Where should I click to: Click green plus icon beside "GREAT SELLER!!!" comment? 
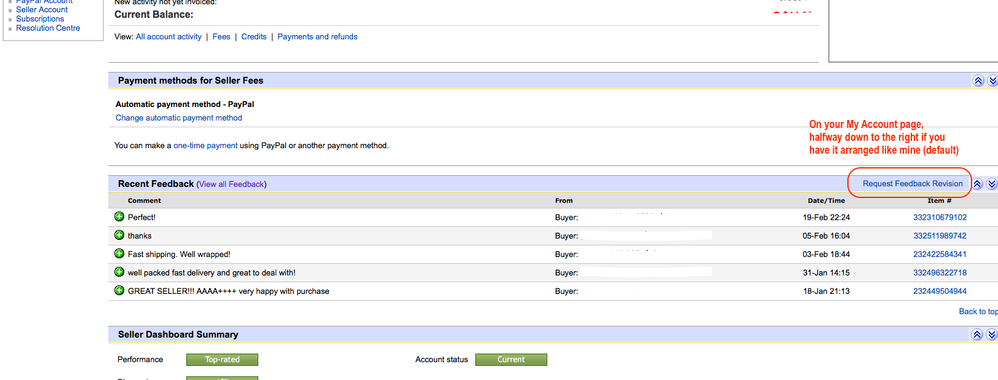(119, 291)
